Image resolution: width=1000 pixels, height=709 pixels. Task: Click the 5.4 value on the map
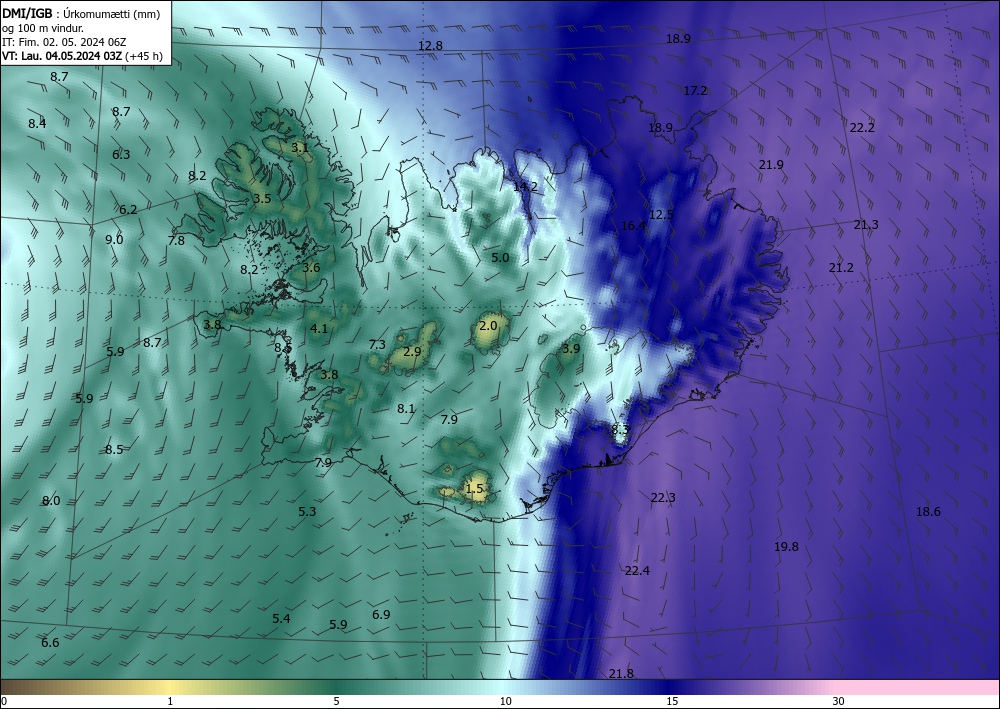[281, 618]
